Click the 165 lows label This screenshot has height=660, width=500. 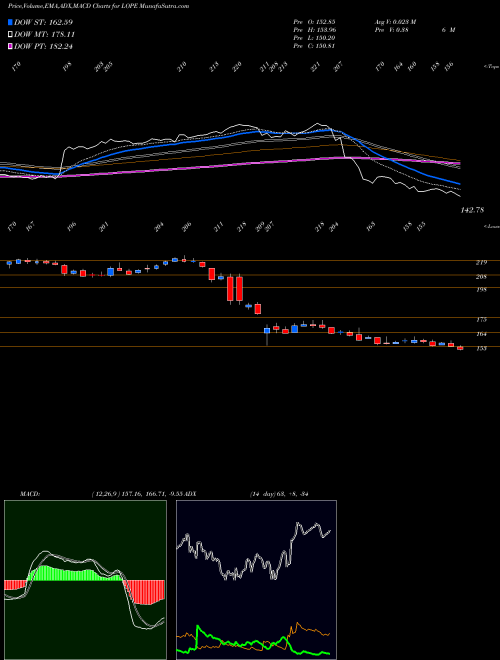pyautogui.click(x=370, y=226)
